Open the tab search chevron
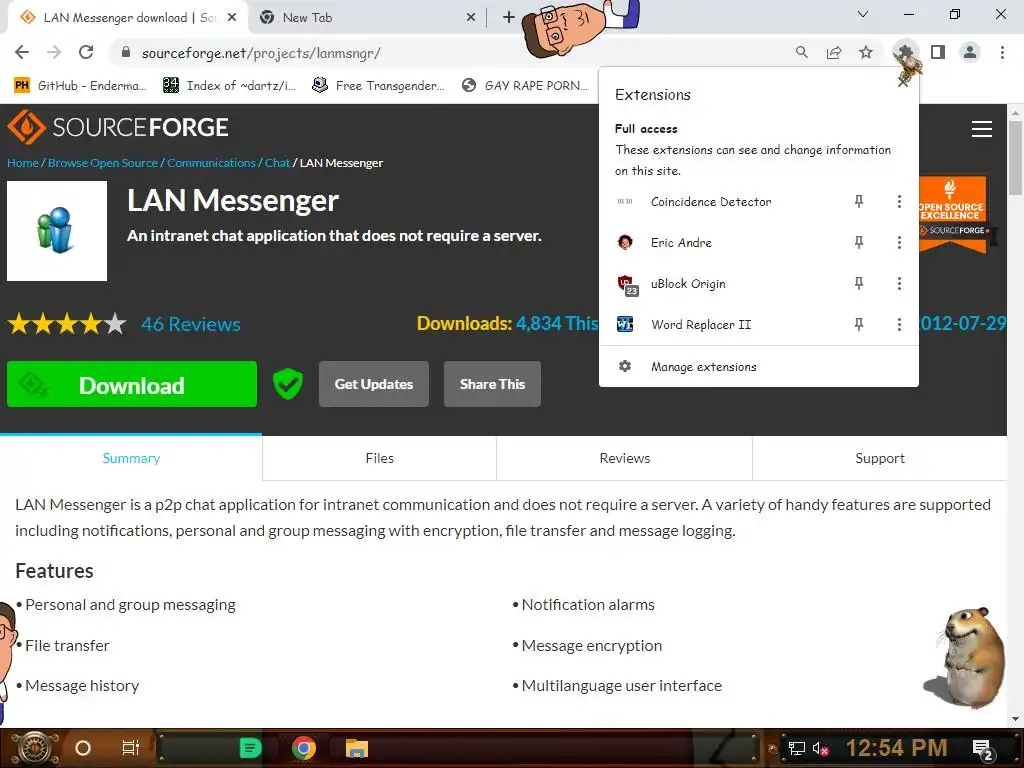The image size is (1024, 768). click(x=863, y=14)
